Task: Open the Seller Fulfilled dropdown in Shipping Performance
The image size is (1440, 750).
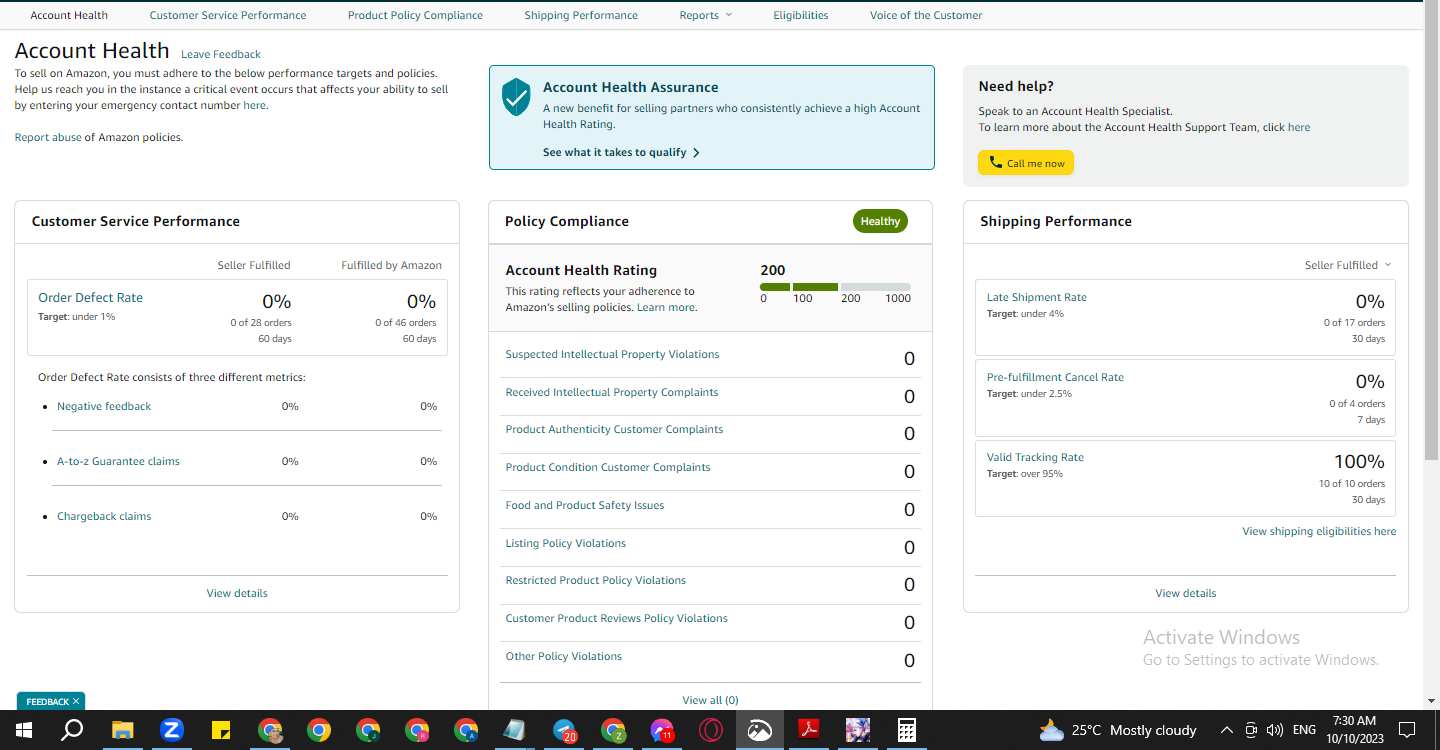Action: point(1348,265)
